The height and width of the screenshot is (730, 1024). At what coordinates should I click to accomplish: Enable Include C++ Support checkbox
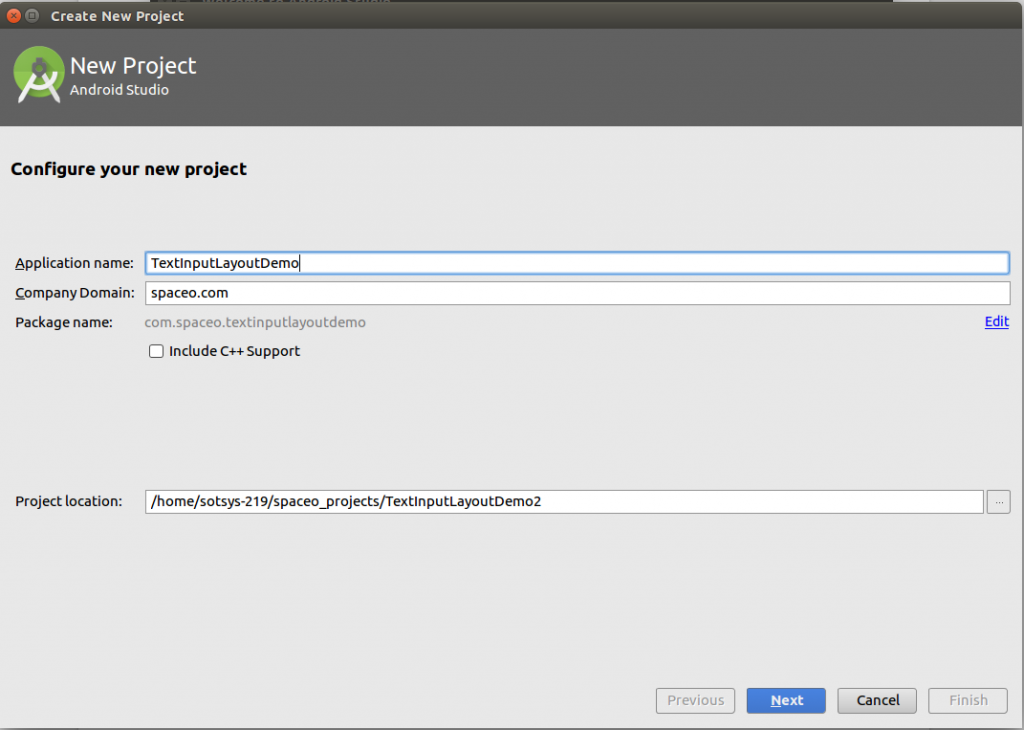[x=156, y=351]
